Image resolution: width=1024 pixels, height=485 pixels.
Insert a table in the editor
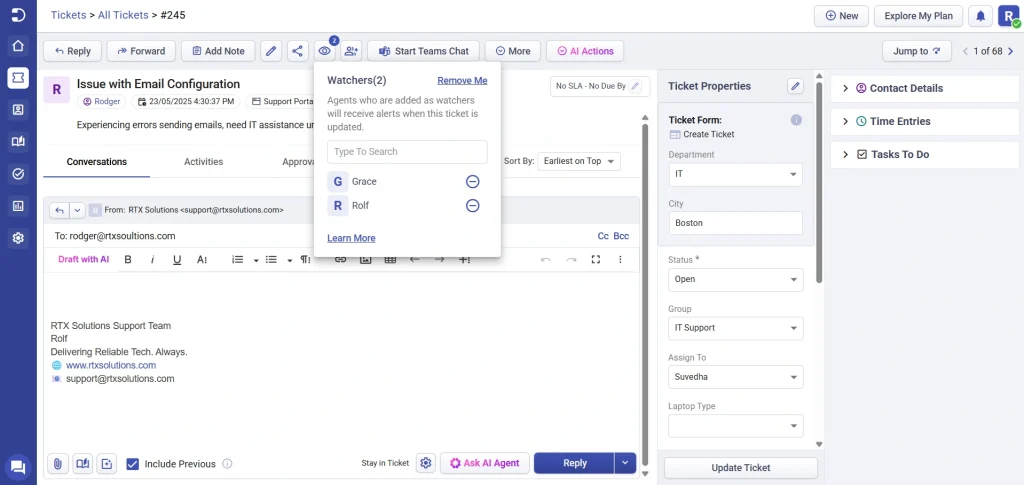tap(390, 260)
